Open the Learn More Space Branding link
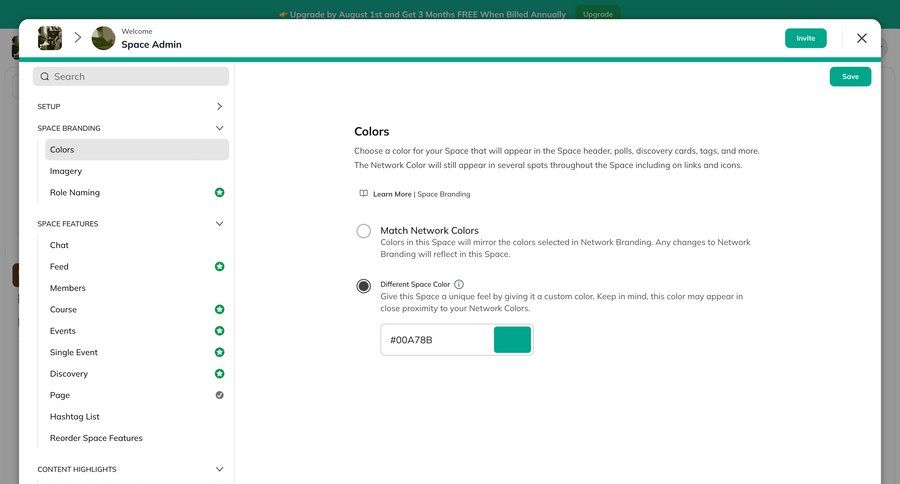This screenshot has width=900, height=484. coord(421,194)
